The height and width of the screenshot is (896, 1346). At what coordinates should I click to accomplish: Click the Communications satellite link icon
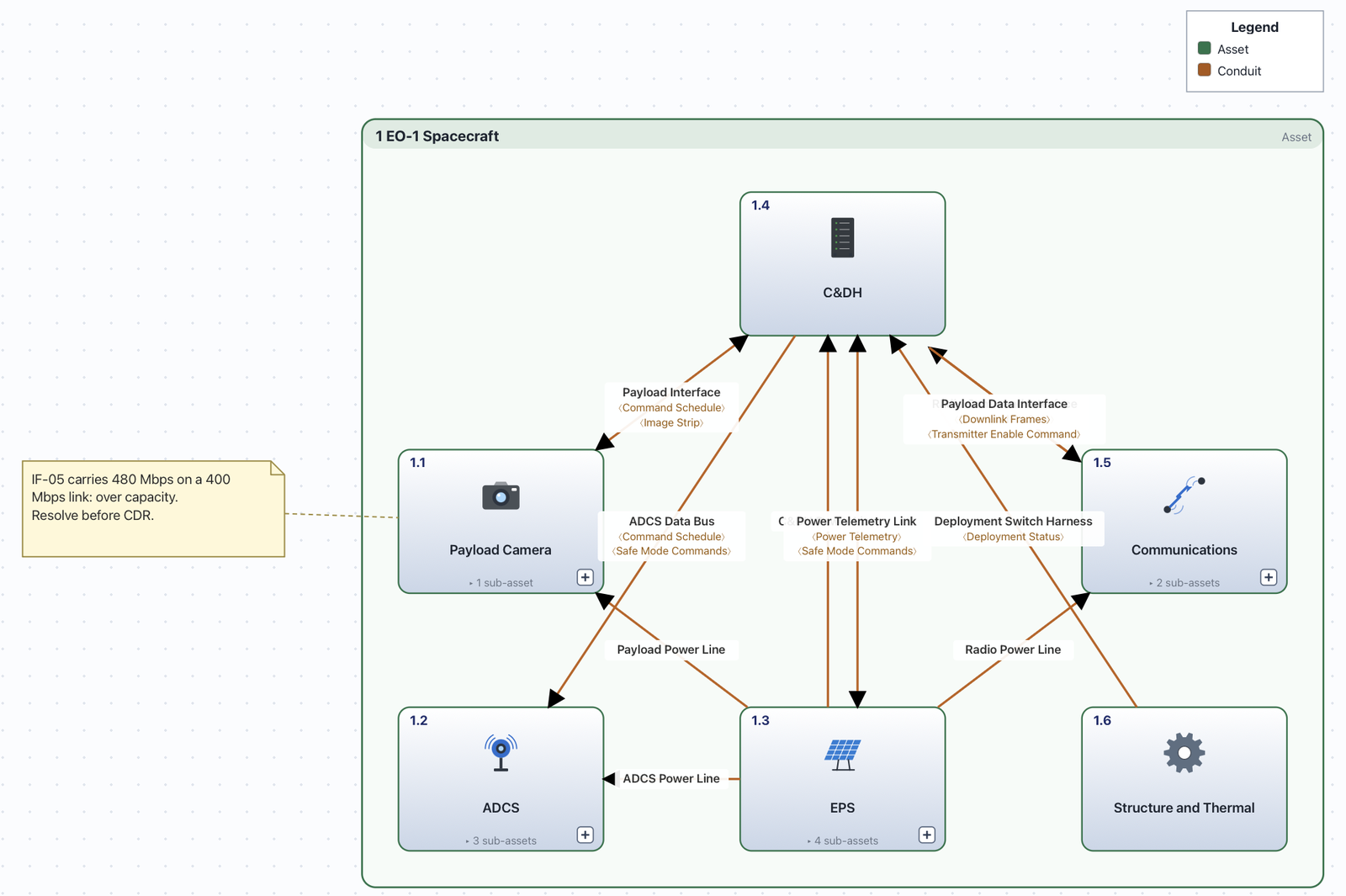1184,496
